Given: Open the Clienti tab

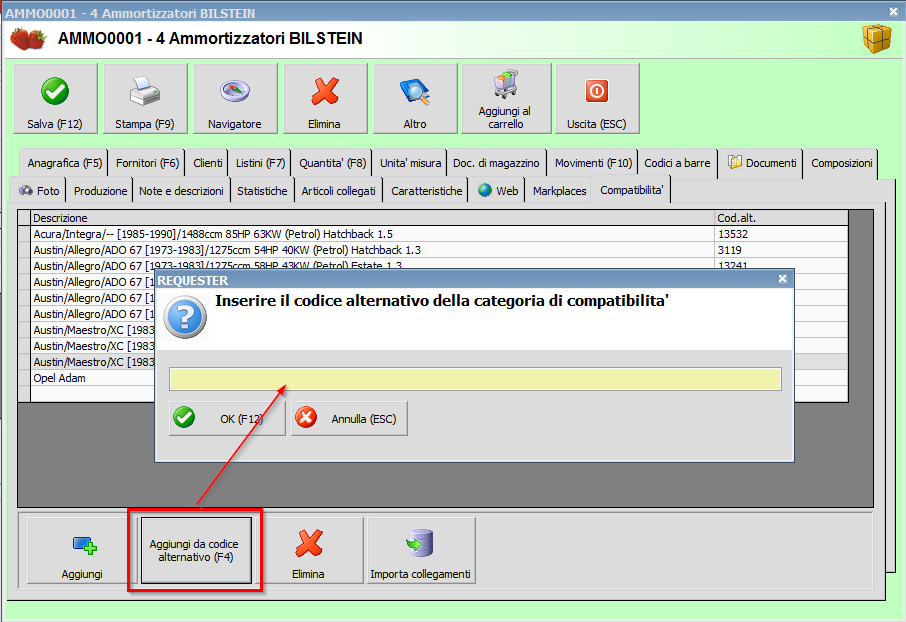Looking at the screenshot, I should tap(207, 163).
